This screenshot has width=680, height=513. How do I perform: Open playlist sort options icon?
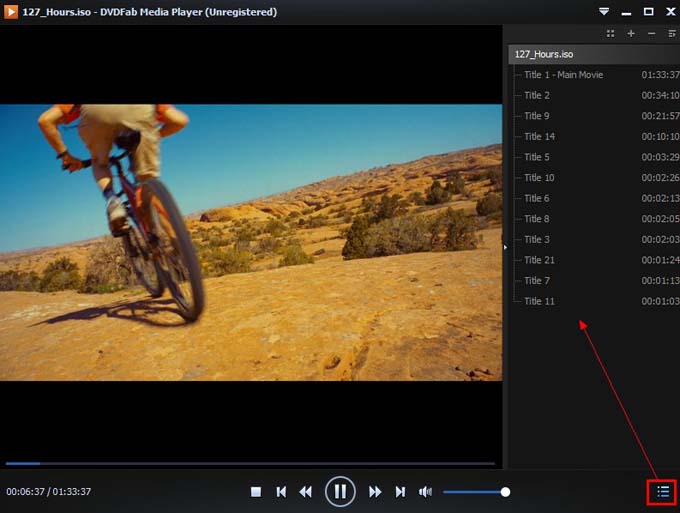click(x=672, y=33)
